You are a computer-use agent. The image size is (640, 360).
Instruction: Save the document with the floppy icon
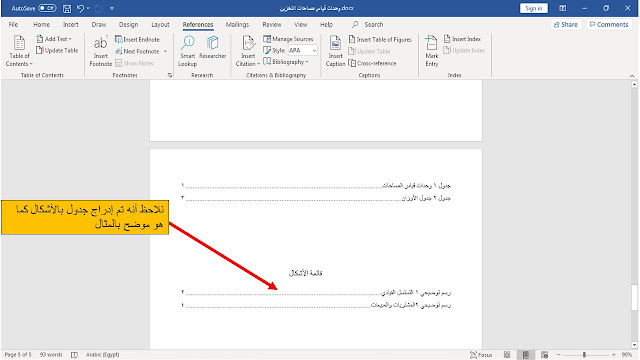67,8
